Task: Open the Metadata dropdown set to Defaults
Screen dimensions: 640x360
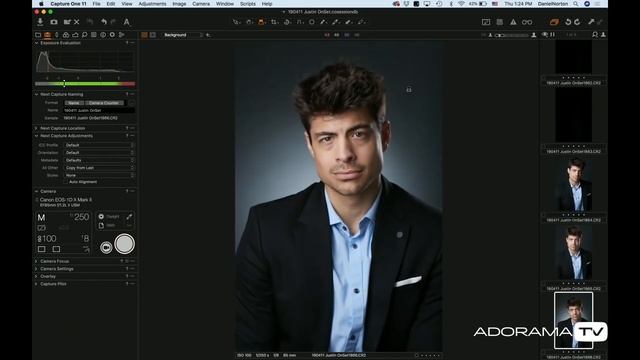Action: pos(99,160)
